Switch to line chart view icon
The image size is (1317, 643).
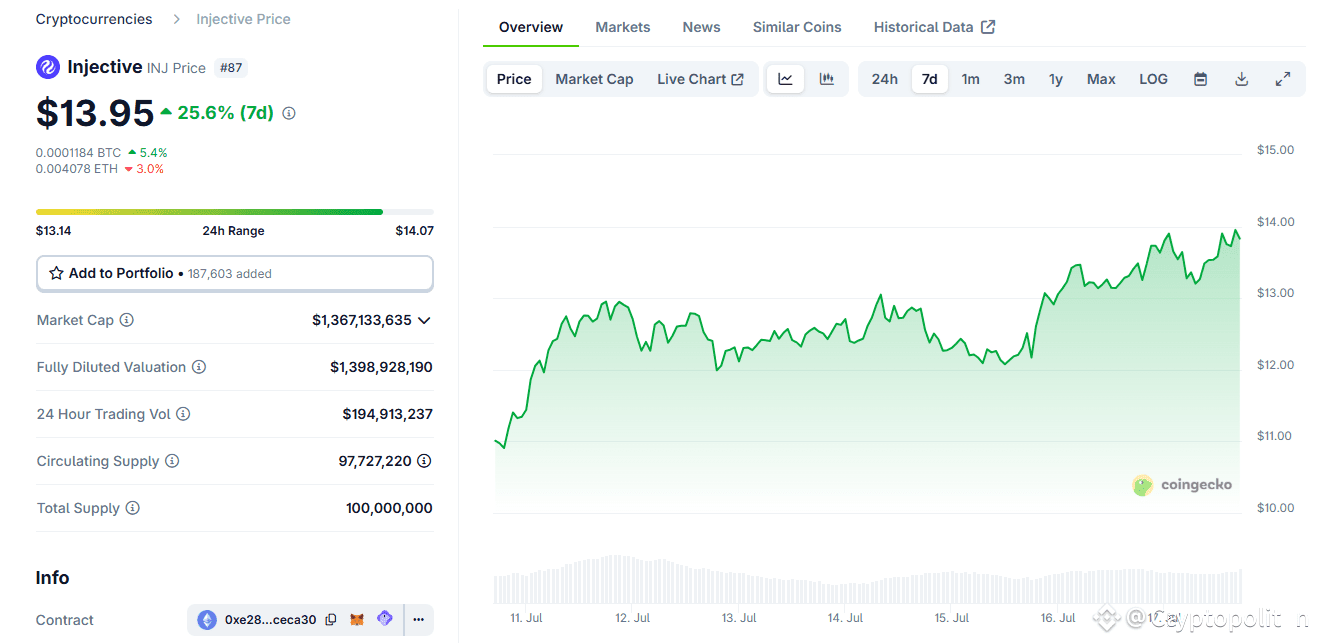coord(786,79)
